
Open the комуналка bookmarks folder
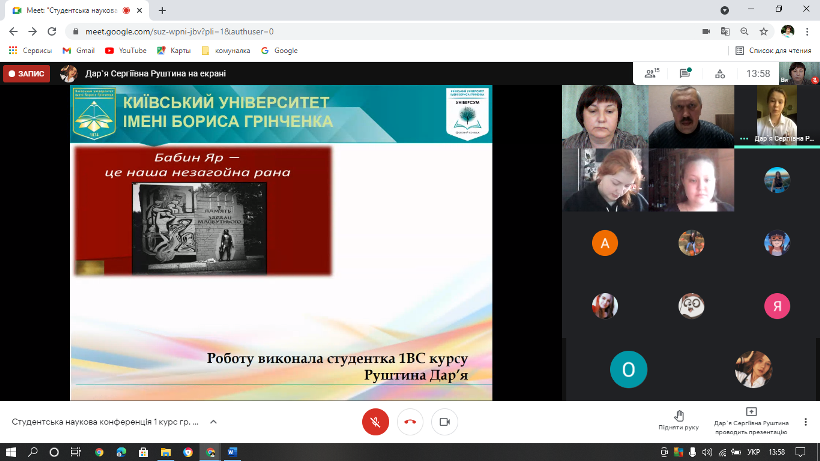(x=226, y=51)
